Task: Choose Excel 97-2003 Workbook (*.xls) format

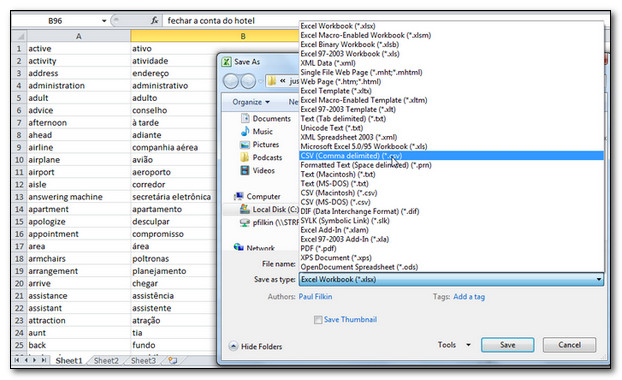Action: [x=451, y=54]
